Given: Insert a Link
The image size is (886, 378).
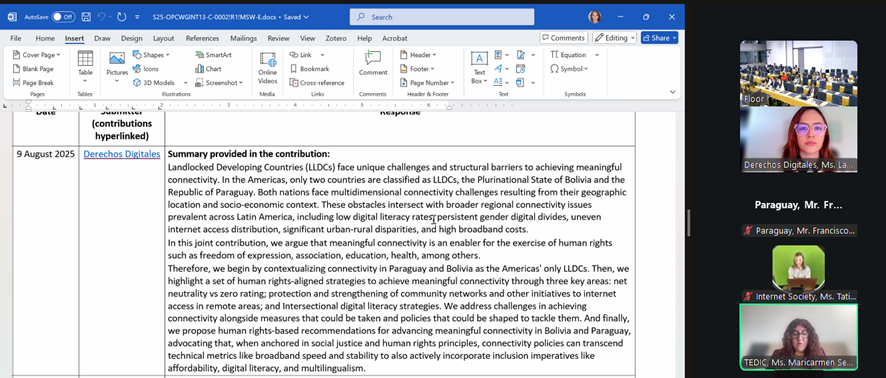Looking at the screenshot, I should [301, 55].
